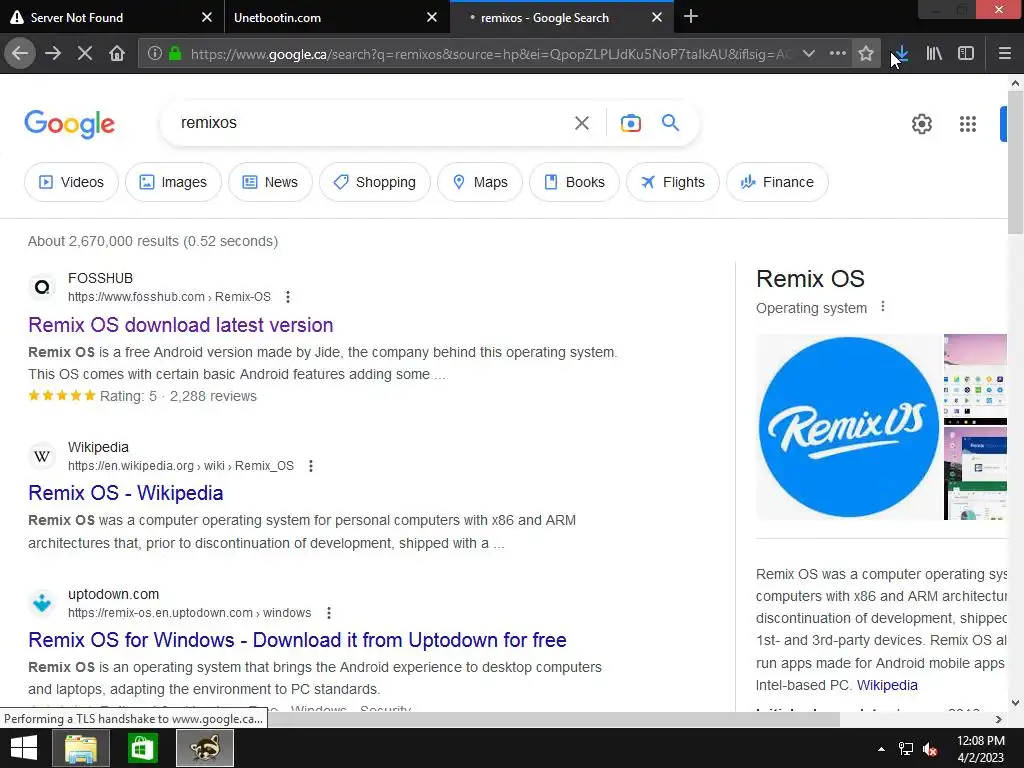
Task: Open uptodown.com result more options dots
Action: (x=329, y=613)
